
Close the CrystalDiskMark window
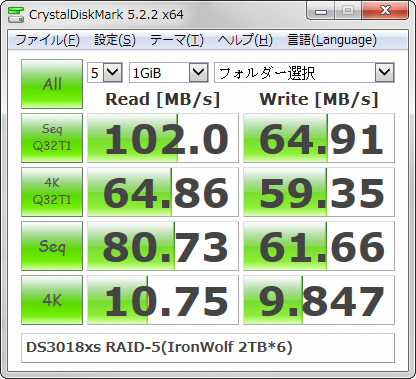pos(385,11)
